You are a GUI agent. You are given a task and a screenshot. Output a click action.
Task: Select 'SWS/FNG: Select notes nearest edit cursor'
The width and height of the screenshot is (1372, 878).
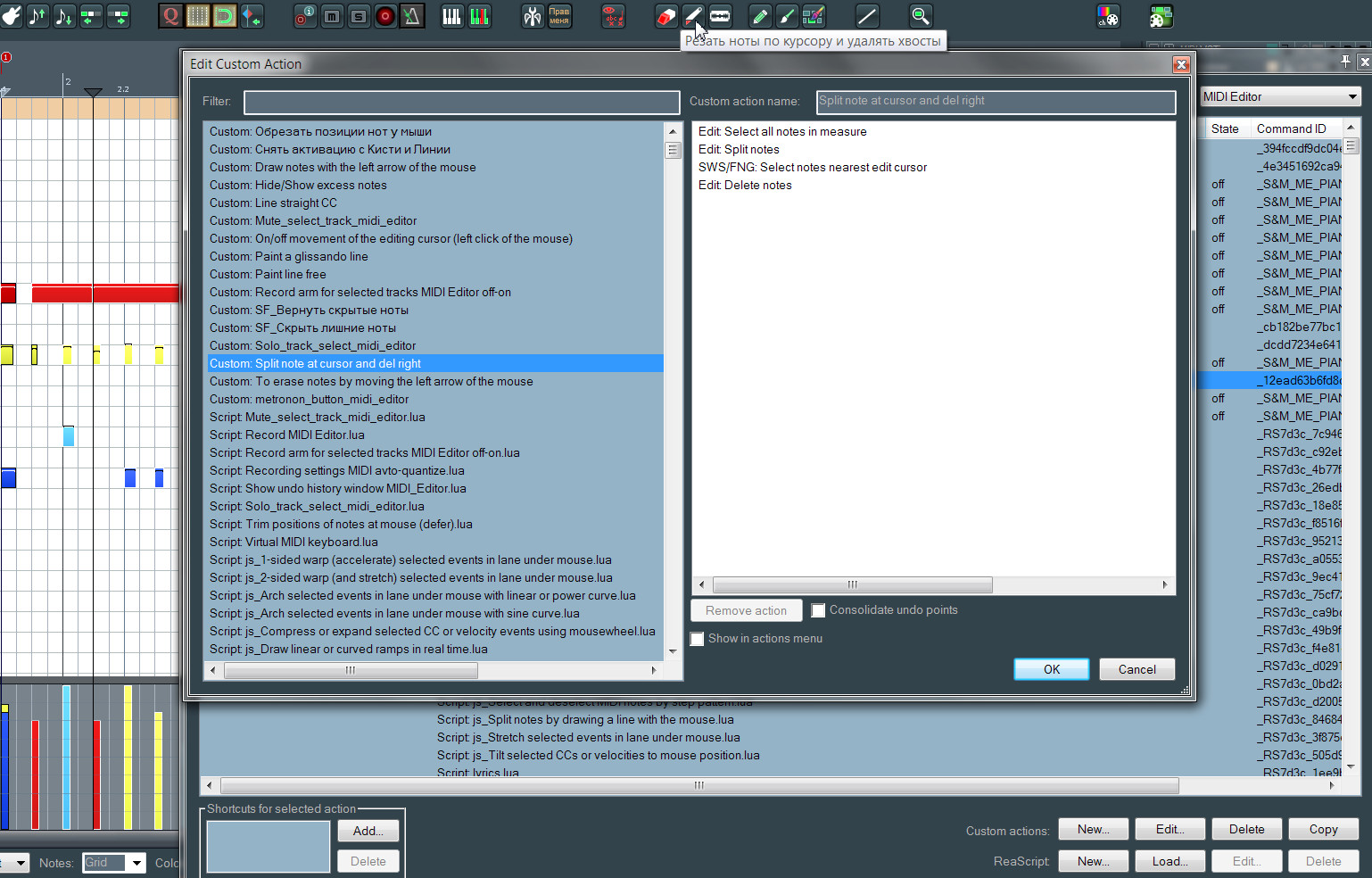click(x=813, y=167)
